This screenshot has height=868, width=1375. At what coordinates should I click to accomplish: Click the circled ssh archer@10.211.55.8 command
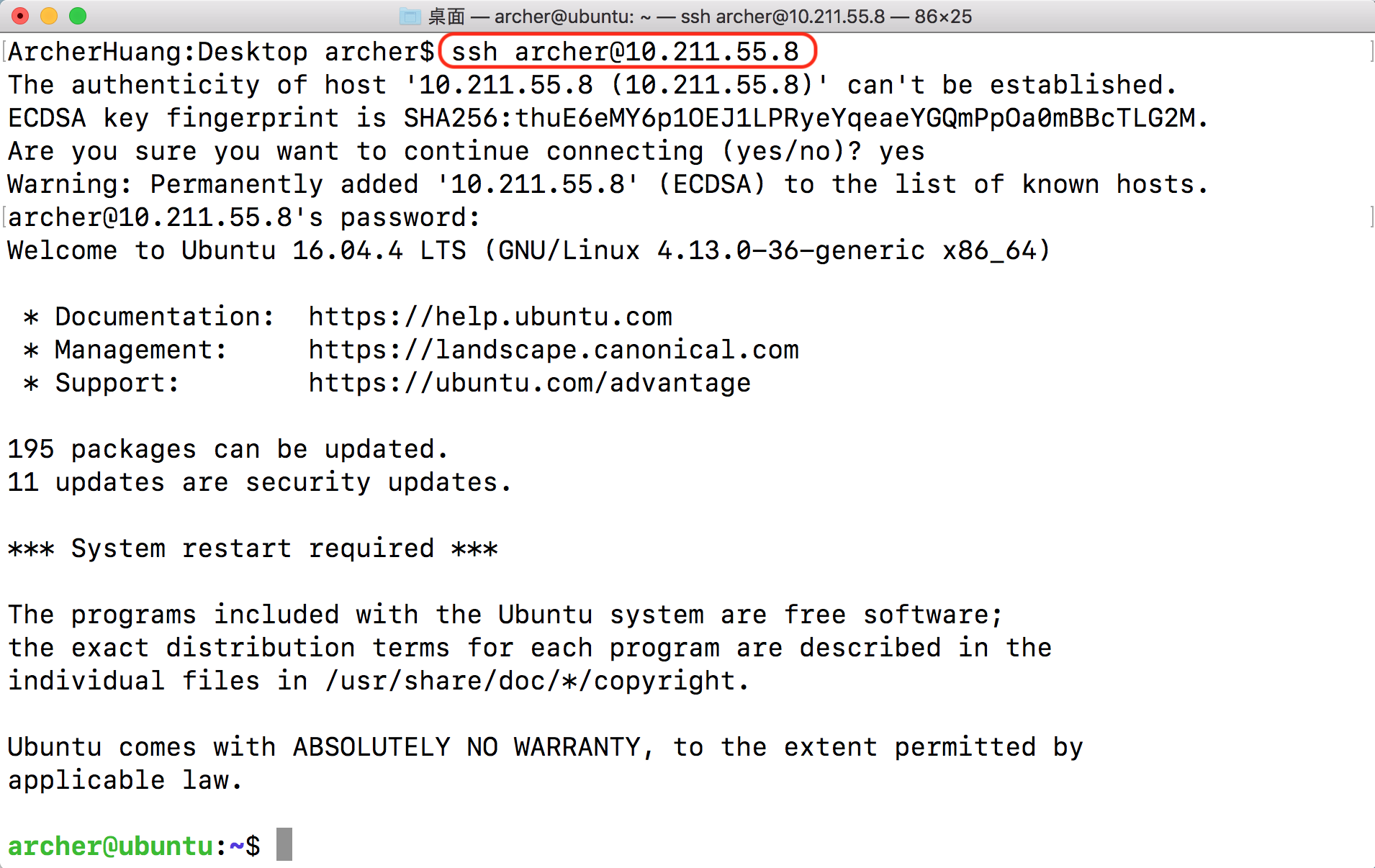(x=625, y=52)
